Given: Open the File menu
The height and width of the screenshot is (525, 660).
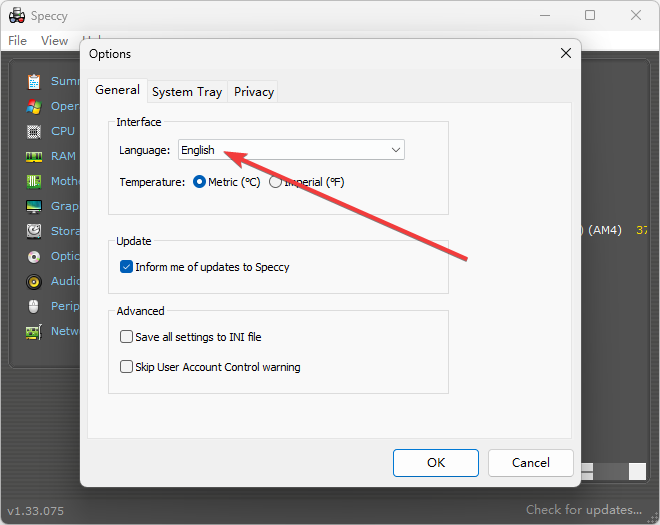Looking at the screenshot, I should pos(18,41).
